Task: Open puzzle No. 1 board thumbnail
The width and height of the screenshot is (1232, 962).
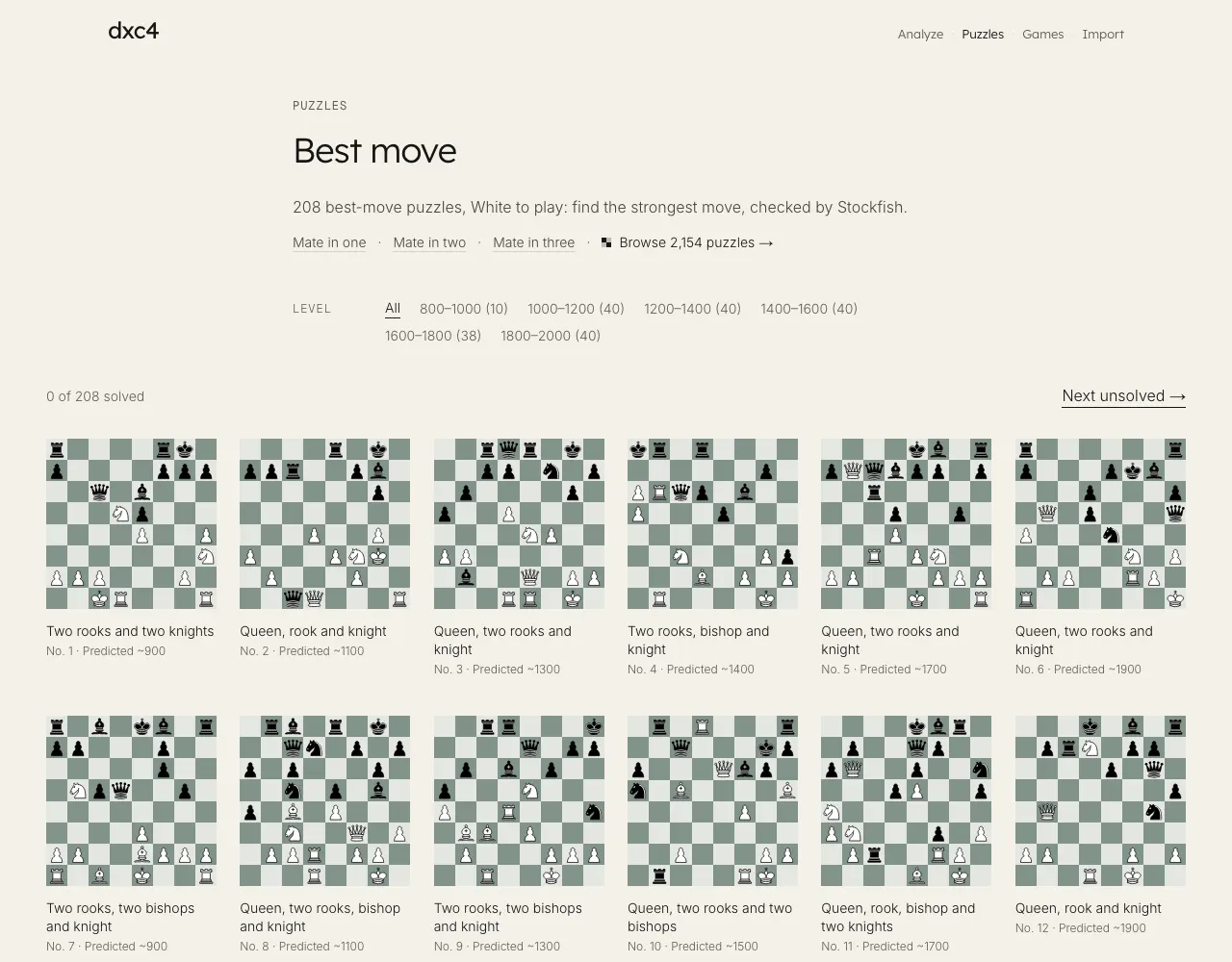Action: tap(131, 523)
